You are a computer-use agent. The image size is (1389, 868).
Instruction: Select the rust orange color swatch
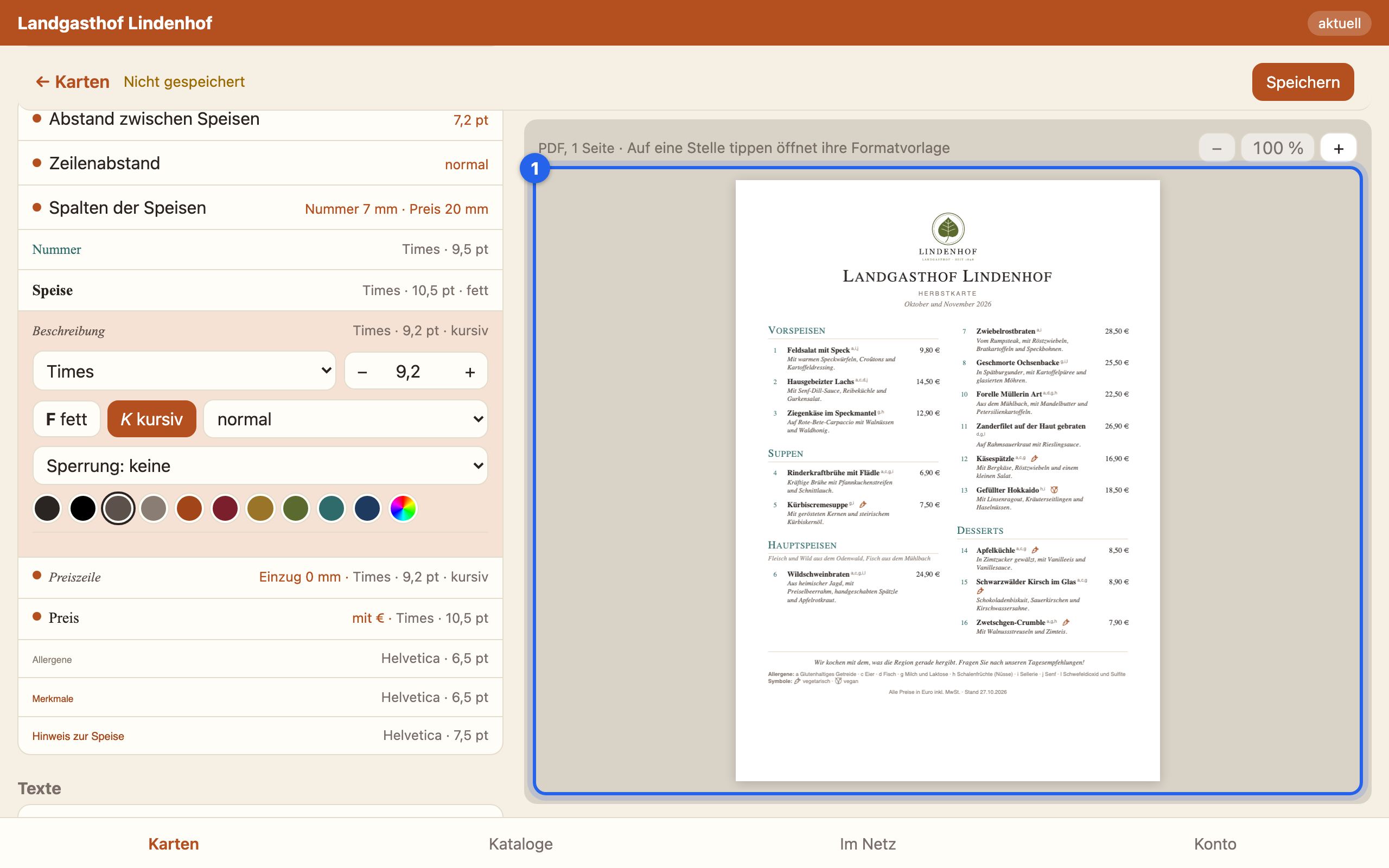tap(189, 509)
